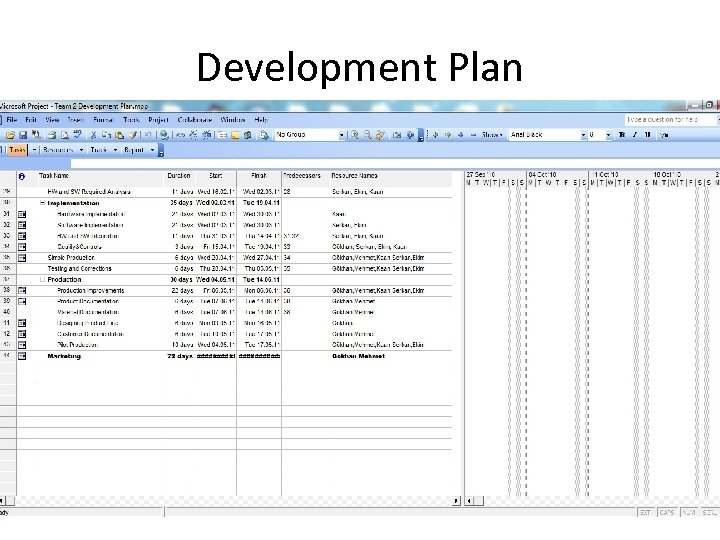The image size is (720, 540).
Task: Click the yellow Task Notes icon
Action: tap(235, 135)
